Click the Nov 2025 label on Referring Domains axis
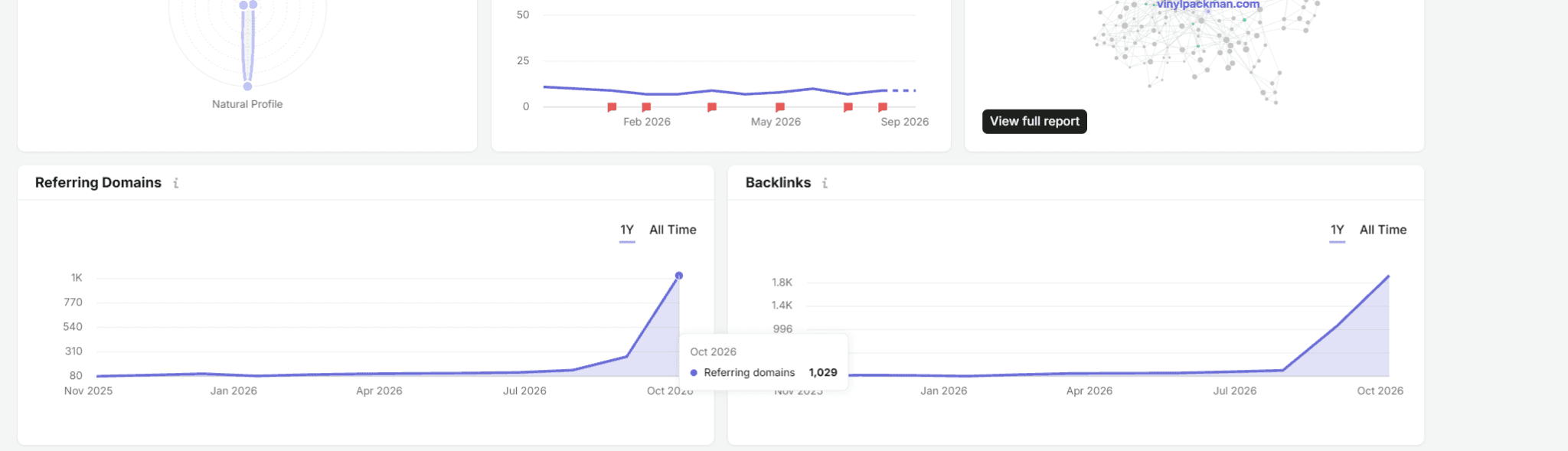The image size is (1568, 451). pyautogui.click(x=88, y=391)
